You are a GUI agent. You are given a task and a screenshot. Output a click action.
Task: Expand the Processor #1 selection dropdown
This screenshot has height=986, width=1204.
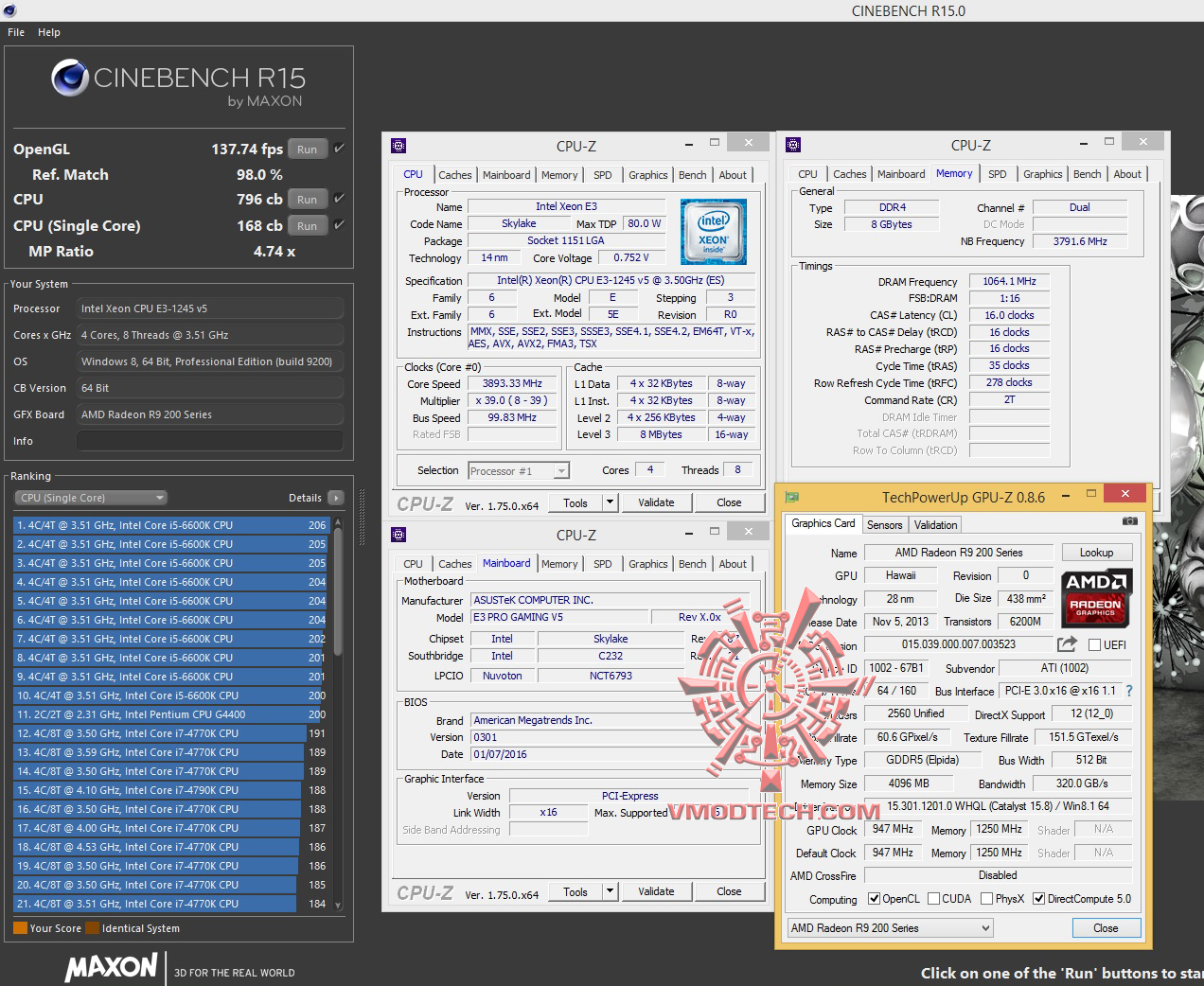(x=561, y=471)
